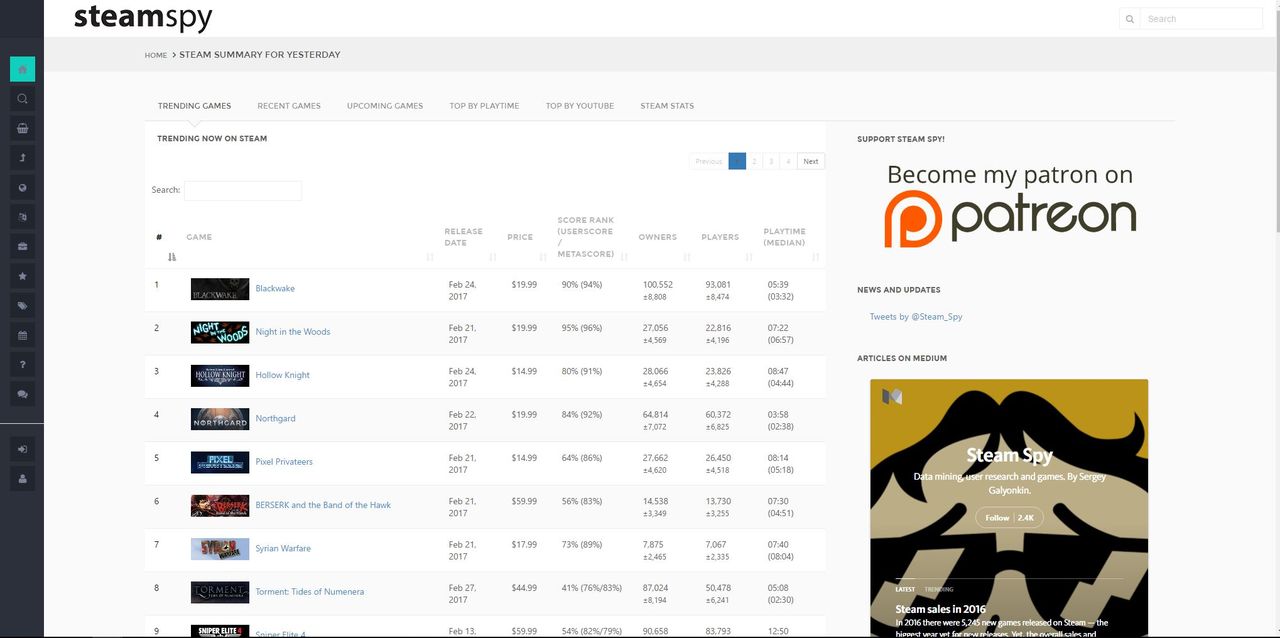Go to page 2 of the table
This screenshot has height=638, width=1280.
point(755,161)
